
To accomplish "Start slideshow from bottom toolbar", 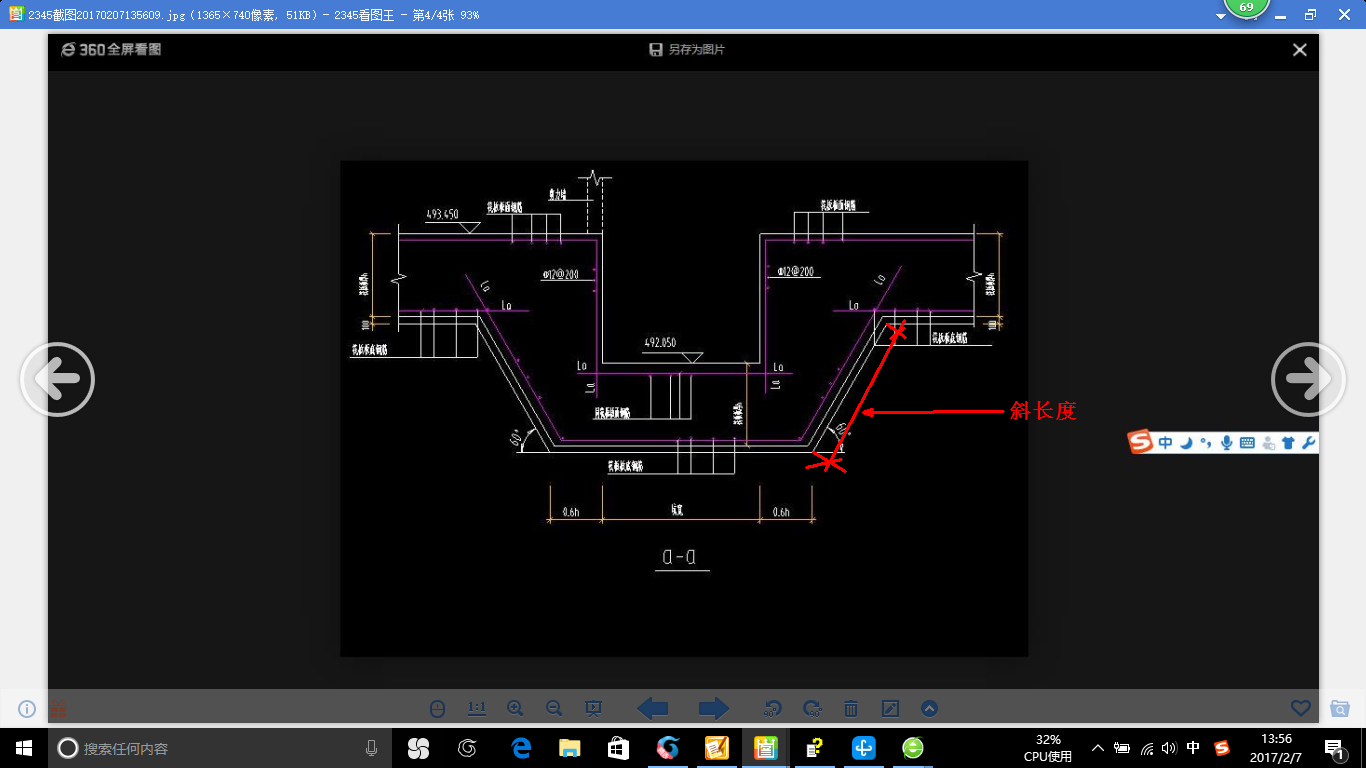I will (x=593, y=709).
